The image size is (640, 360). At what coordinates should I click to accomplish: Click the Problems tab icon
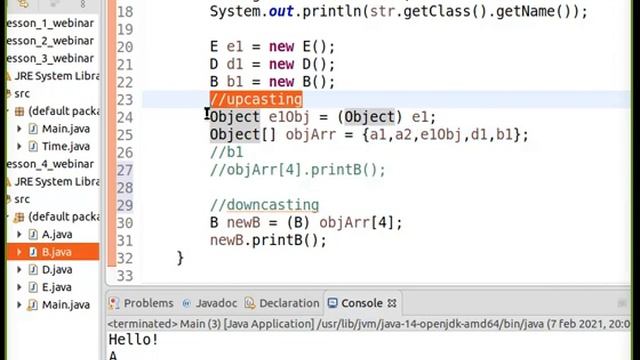coord(114,303)
